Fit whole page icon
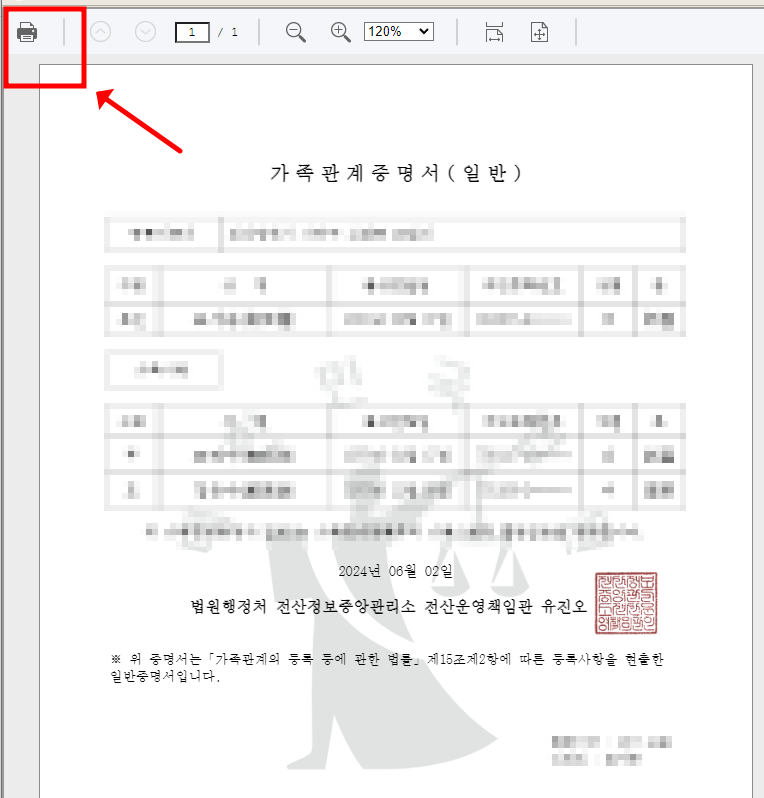 539,32
